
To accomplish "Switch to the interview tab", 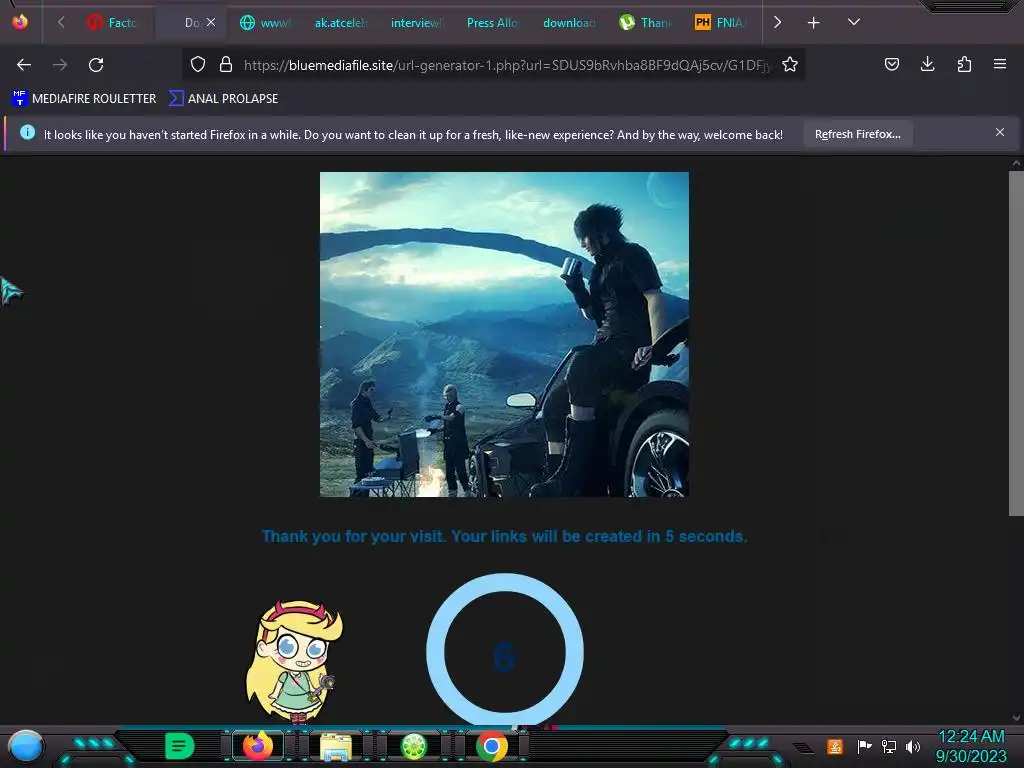I will click(416, 23).
